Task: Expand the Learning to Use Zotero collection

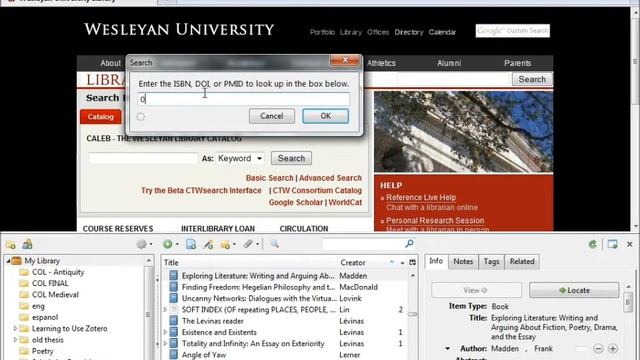Action: [x=16, y=329]
